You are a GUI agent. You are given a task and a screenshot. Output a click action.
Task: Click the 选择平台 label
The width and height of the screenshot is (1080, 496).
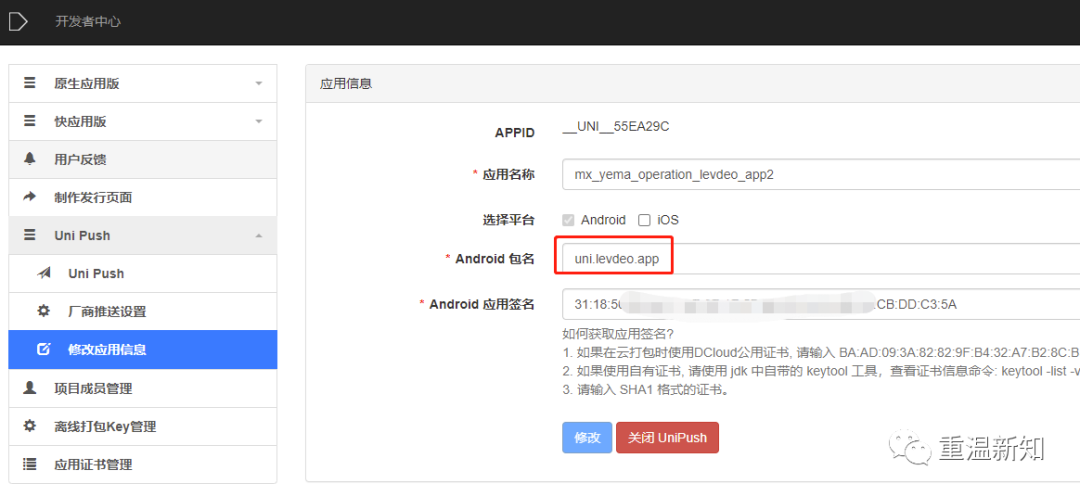(508, 220)
